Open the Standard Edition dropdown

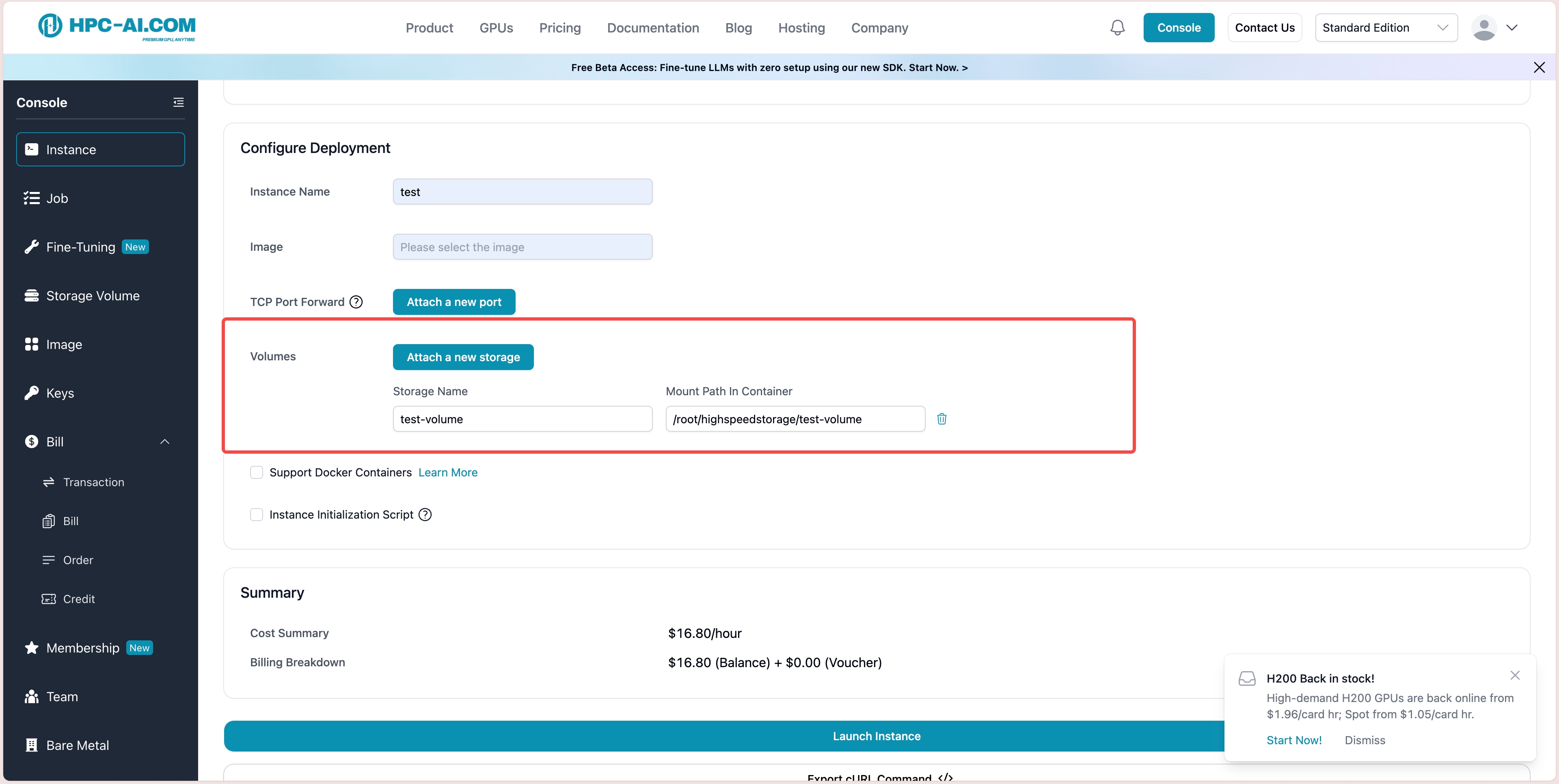pyautogui.click(x=1385, y=28)
